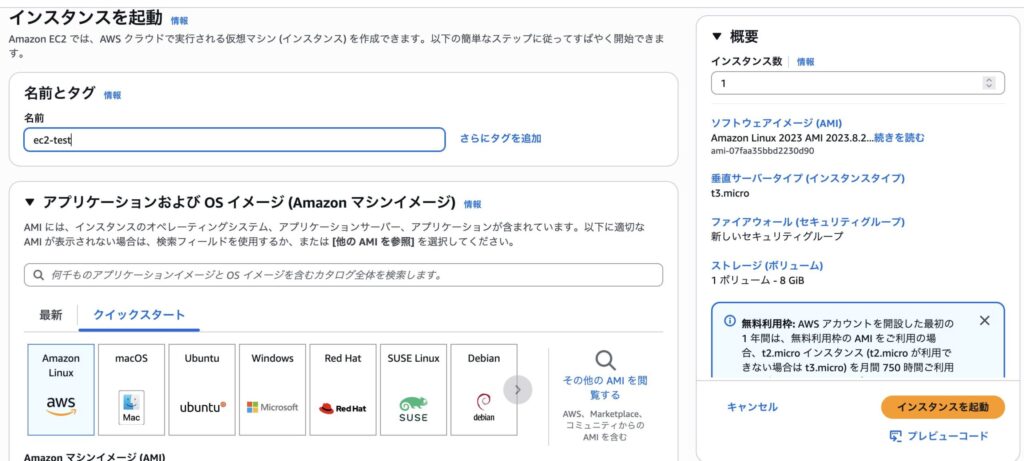
Task: Open その他の AMI を閲覧する link
Action: click(605, 388)
